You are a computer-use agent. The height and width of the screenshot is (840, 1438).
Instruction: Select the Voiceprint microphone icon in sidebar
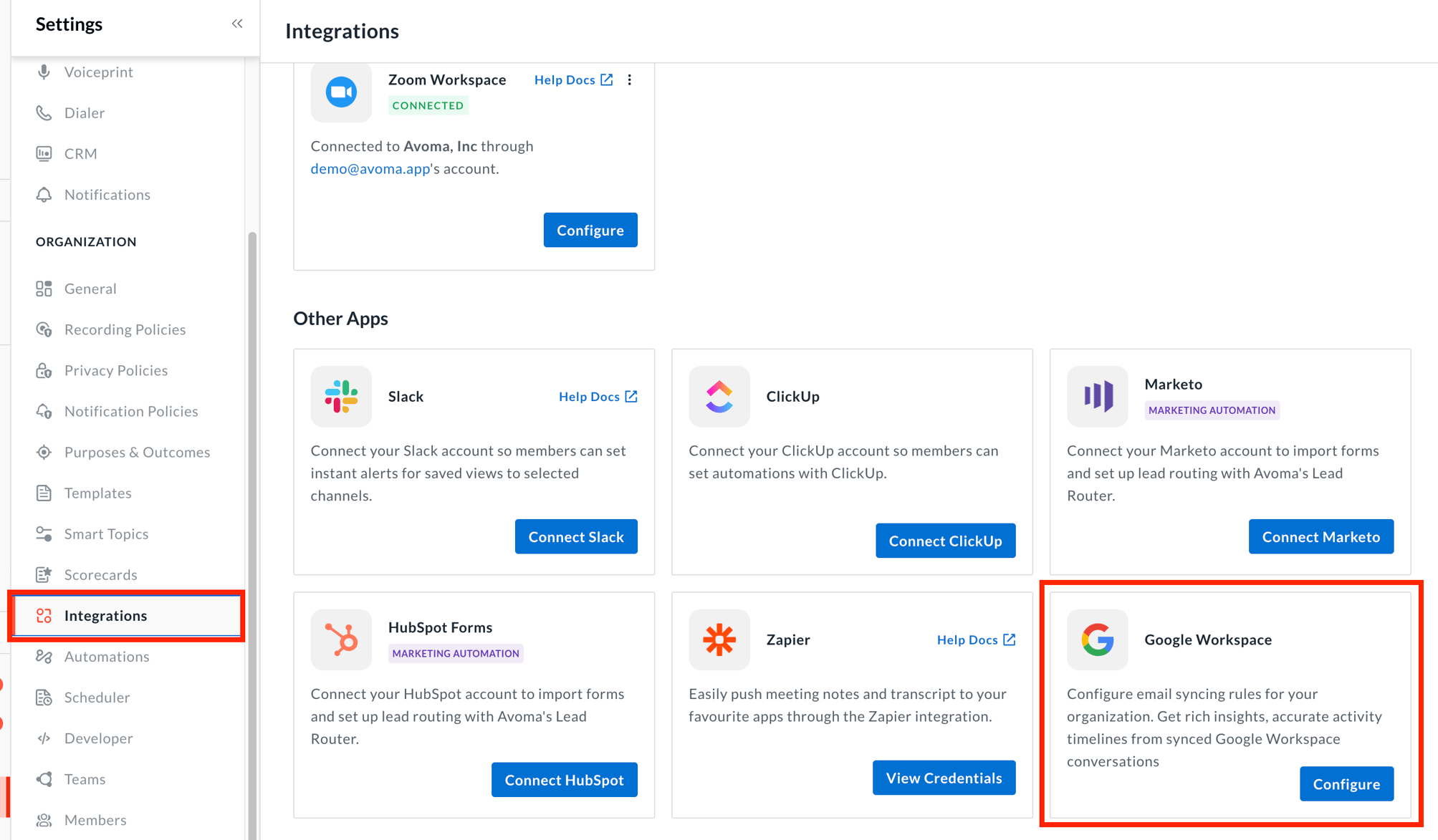pyautogui.click(x=44, y=72)
